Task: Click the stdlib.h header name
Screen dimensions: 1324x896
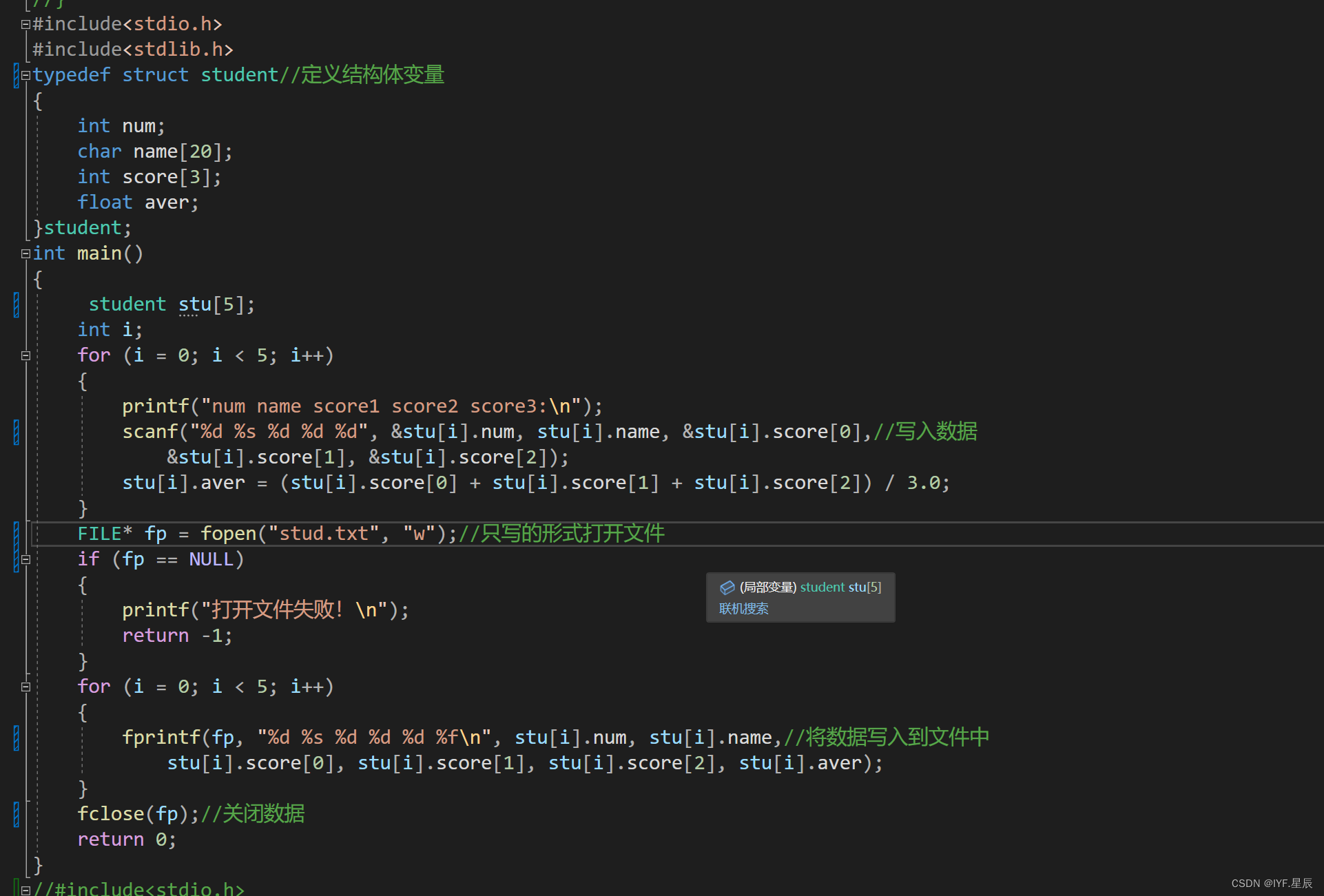Action: 178,50
